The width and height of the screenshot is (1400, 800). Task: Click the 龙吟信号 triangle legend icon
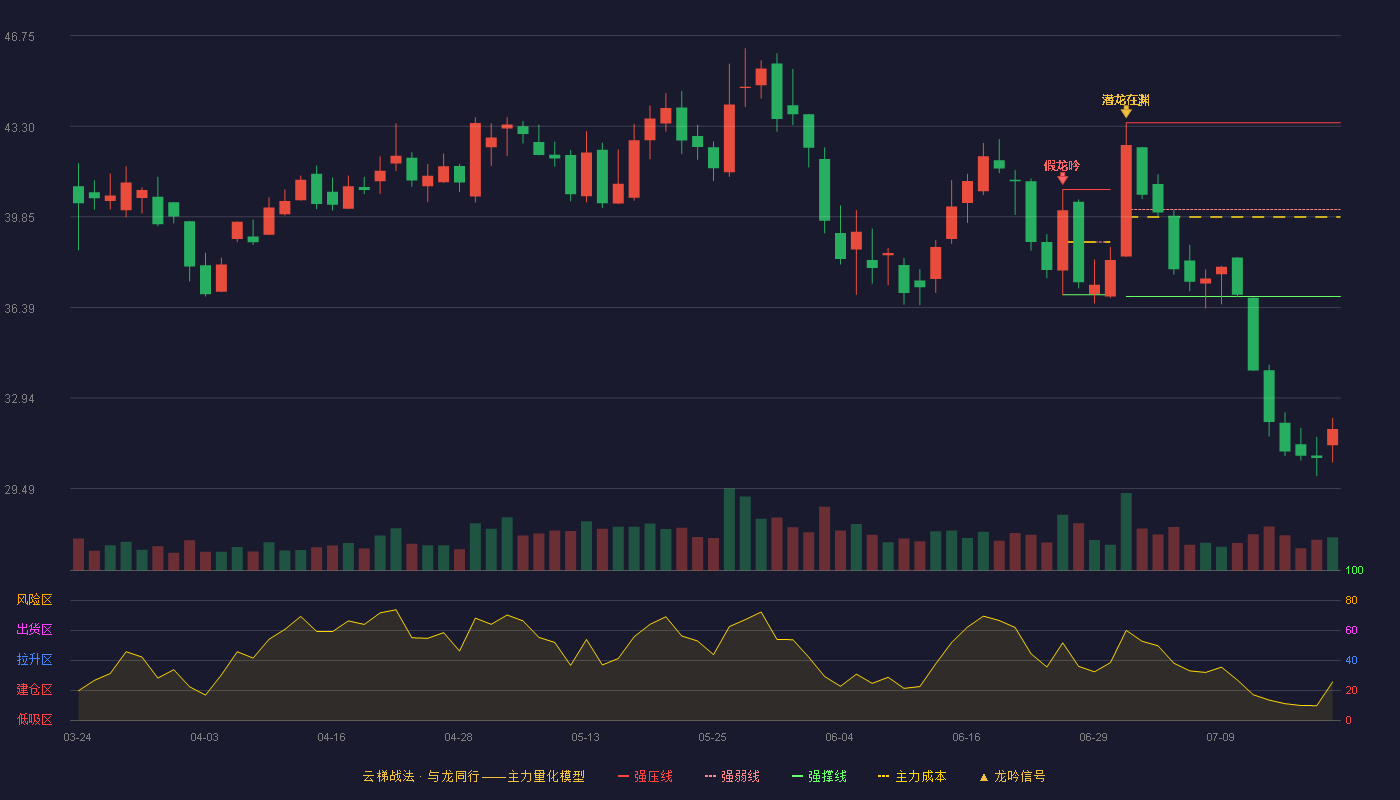click(983, 777)
